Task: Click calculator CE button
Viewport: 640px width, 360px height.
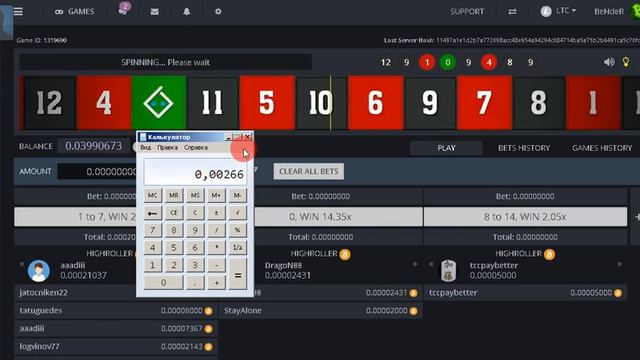Action: 174,213
